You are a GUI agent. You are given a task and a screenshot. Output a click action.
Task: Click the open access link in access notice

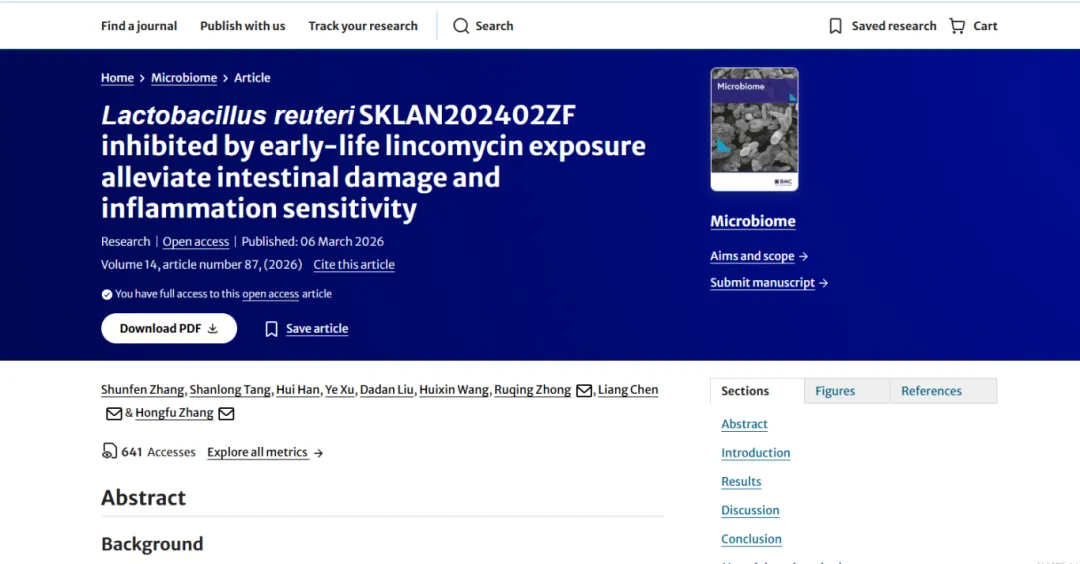coord(270,294)
